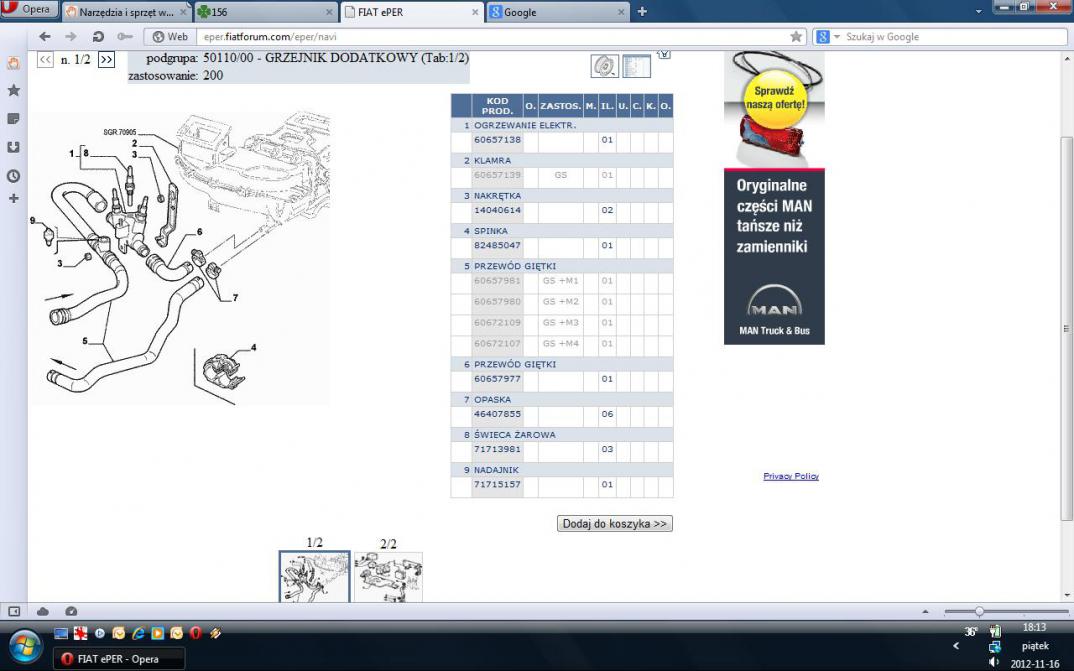Image resolution: width=1074 pixels, height=671 pixels.
Task: Show hidden system tray icons arrow
Action: 956,646
